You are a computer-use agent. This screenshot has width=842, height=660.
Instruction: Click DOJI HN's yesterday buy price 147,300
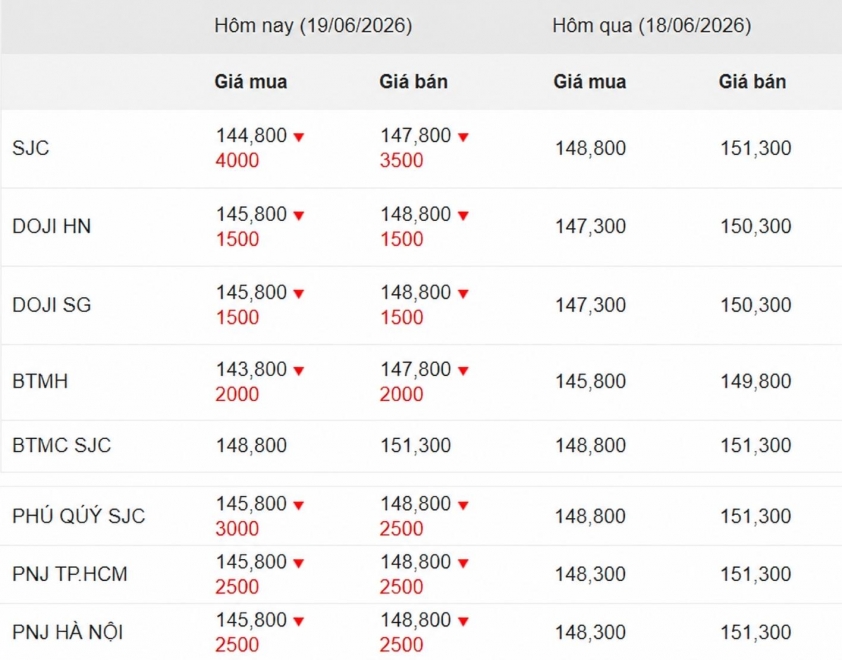[x=590, y=226]
